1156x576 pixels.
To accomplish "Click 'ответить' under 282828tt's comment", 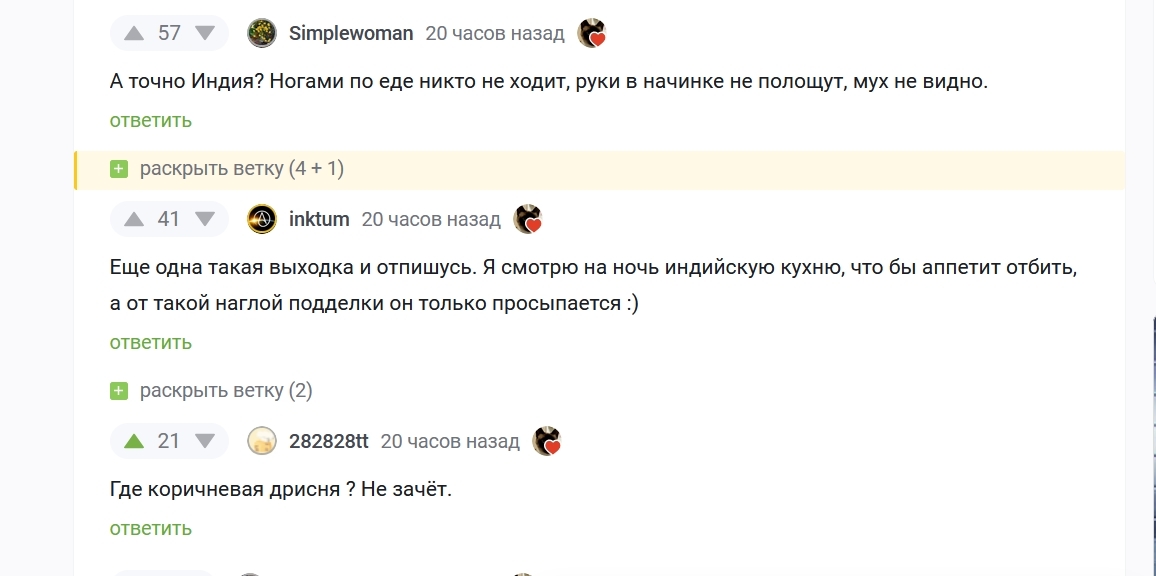I will [x=151, y=529].
